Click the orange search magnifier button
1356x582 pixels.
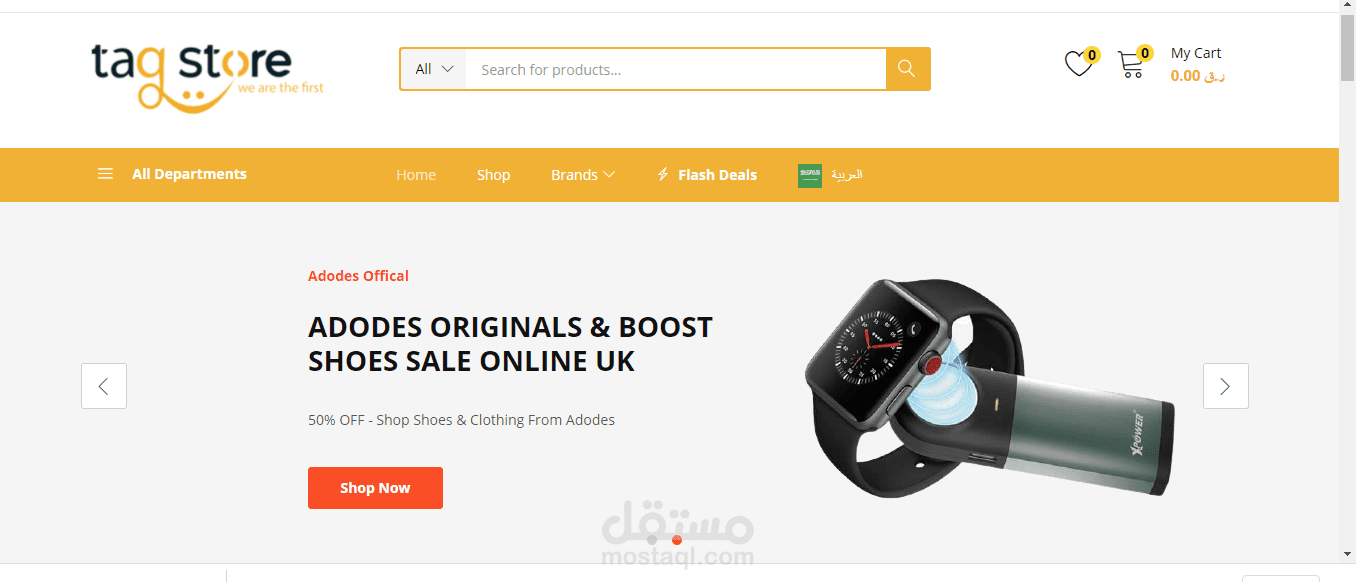pyautogui.click(x=907, y=69)
